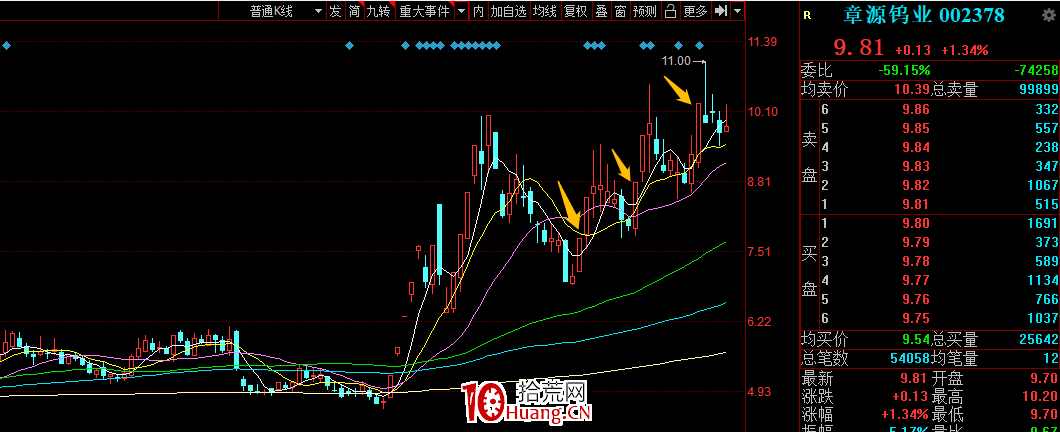This screenshot has height=432, width=1060.
Task: Select the sell level 6 row at 9.86
Action: (939, 110)
